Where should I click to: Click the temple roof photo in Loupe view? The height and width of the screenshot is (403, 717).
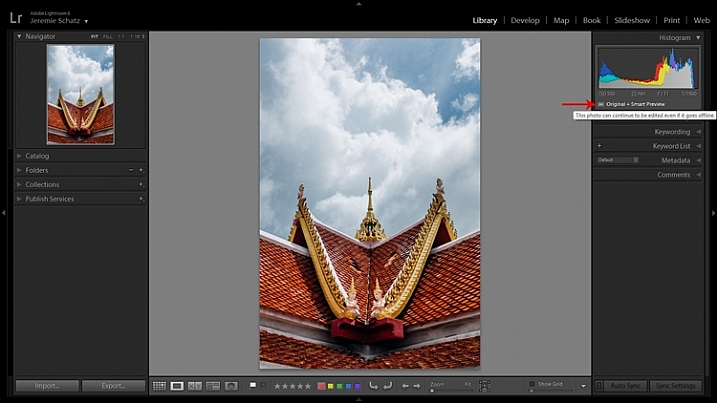point(370,203)
